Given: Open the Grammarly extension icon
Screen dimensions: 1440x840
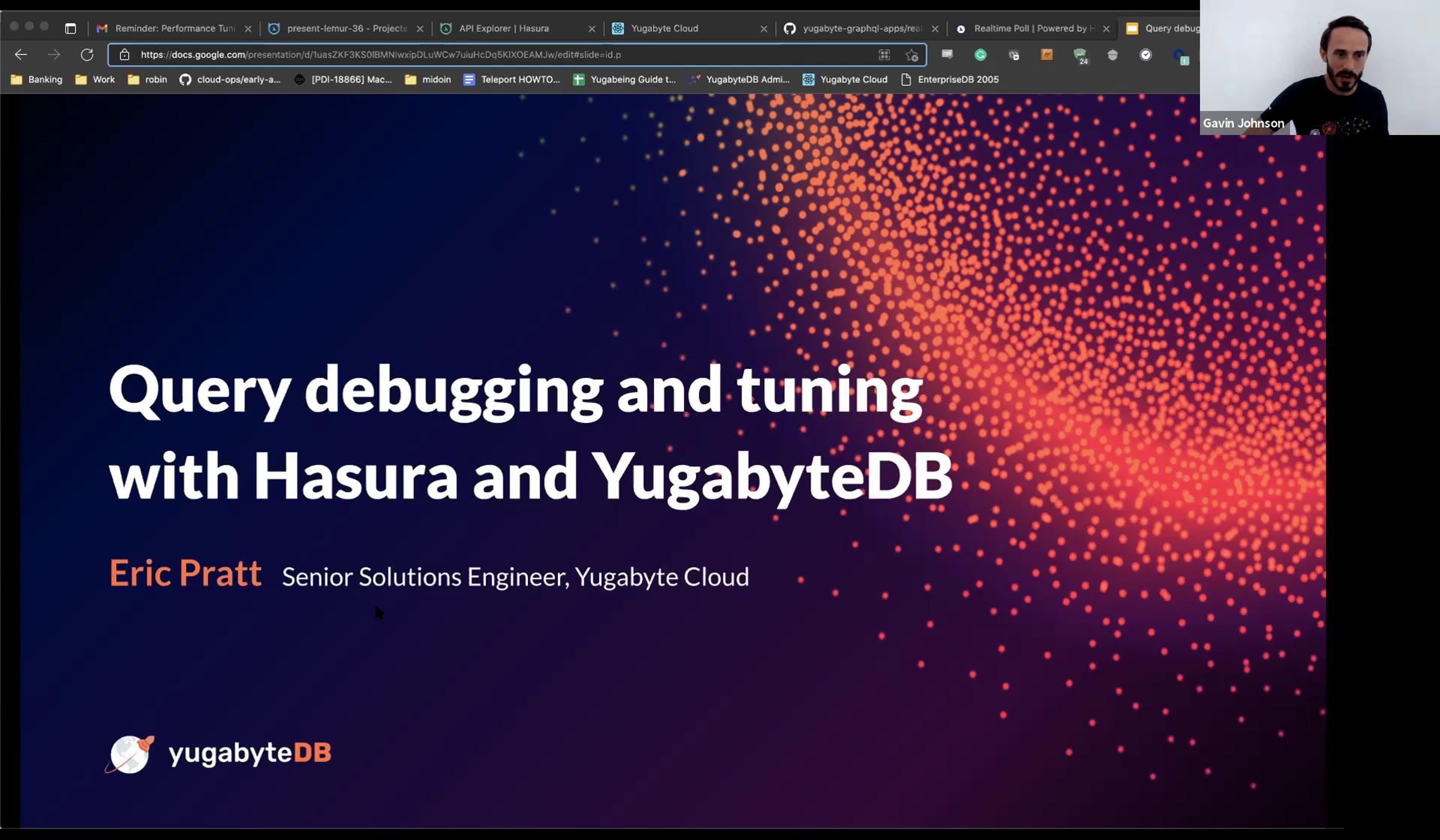Looking at the screenshot, I should click(980, 55).
